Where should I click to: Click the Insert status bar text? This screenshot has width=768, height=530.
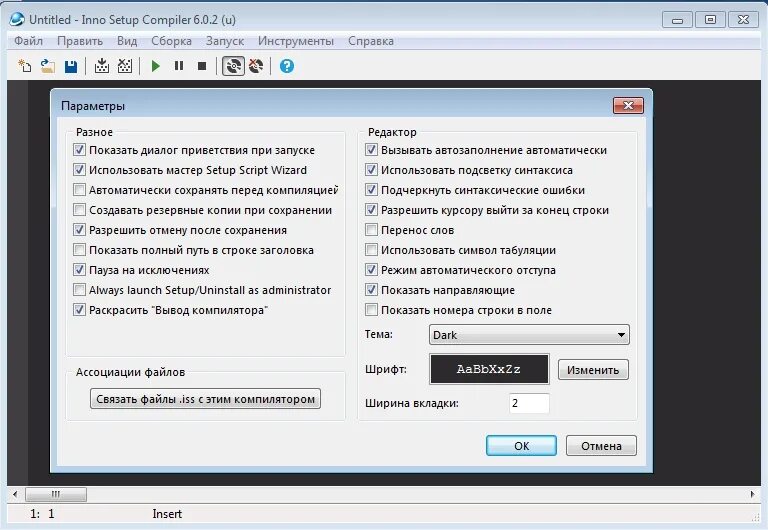[x=167, y=514]
